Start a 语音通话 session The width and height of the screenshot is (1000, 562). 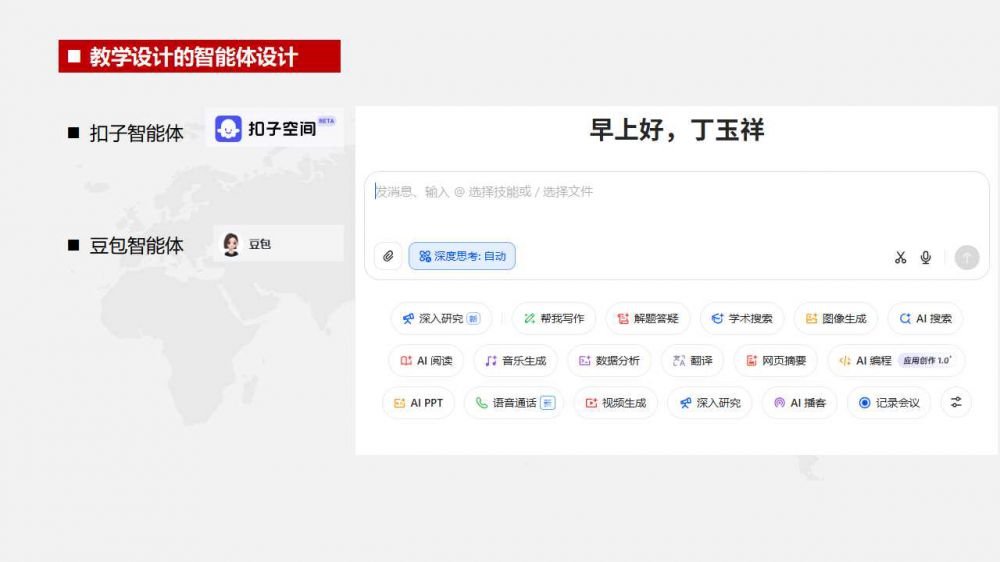[514, 403]
